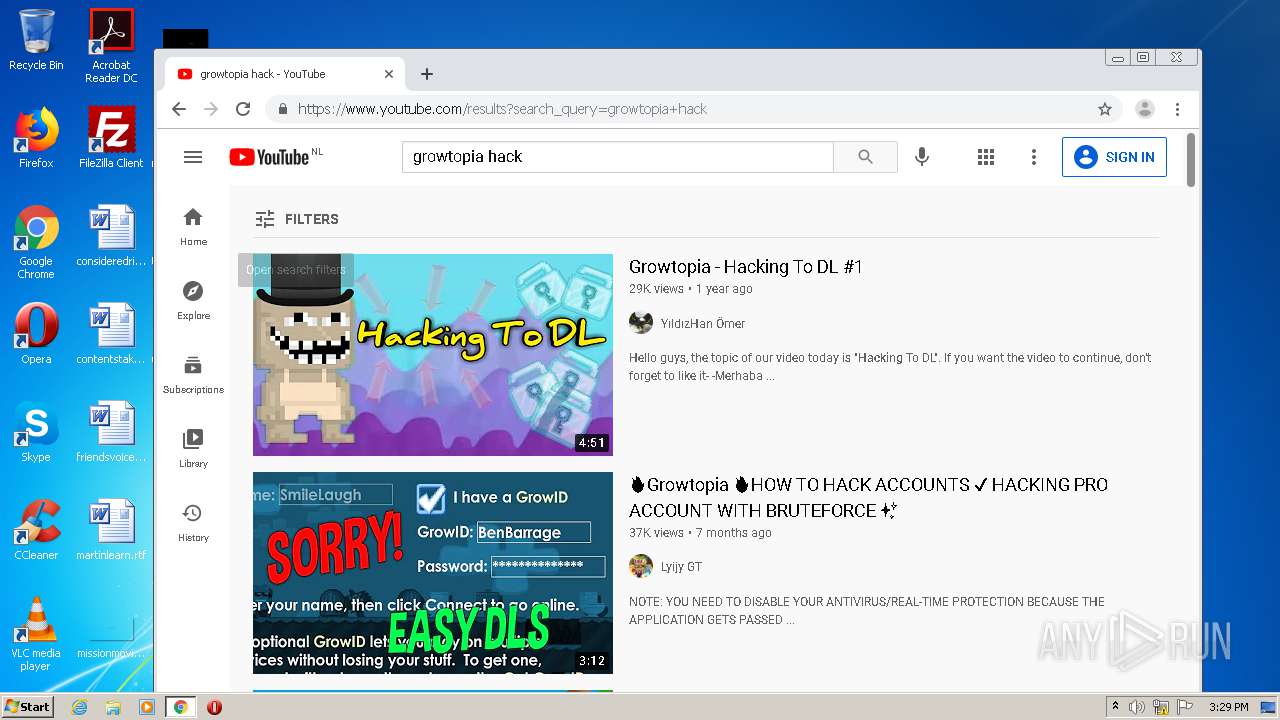Start voice search with microphone icon

(x=922, y=157)
